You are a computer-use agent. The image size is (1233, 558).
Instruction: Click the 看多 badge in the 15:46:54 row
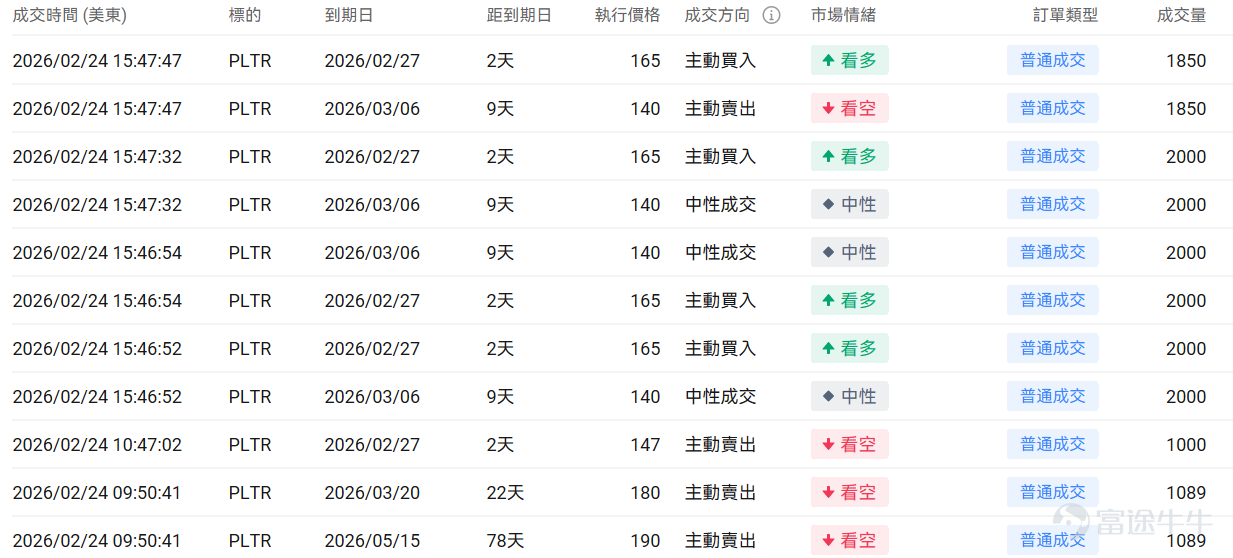point(849,300)
